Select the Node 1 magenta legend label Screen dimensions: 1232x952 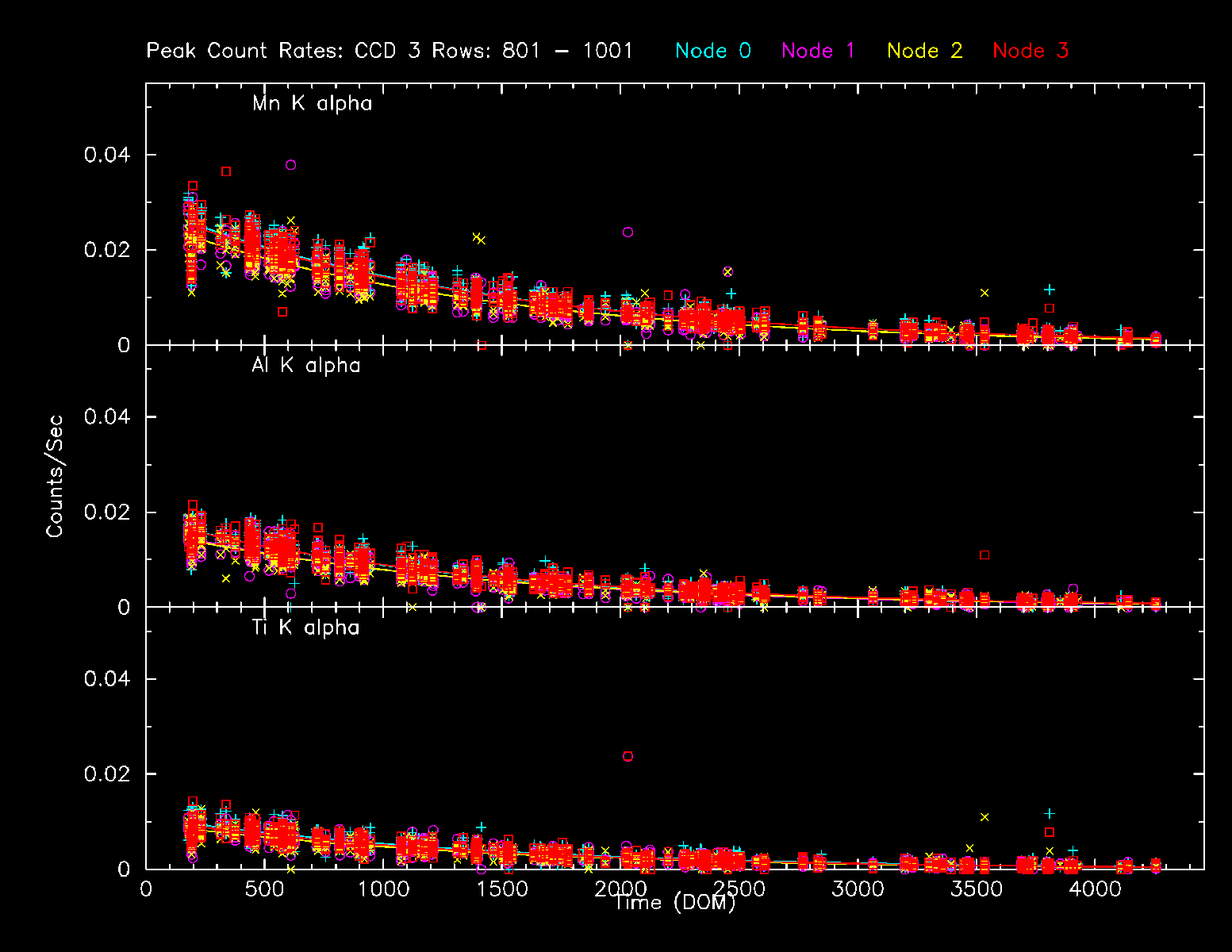click(818, 51)
